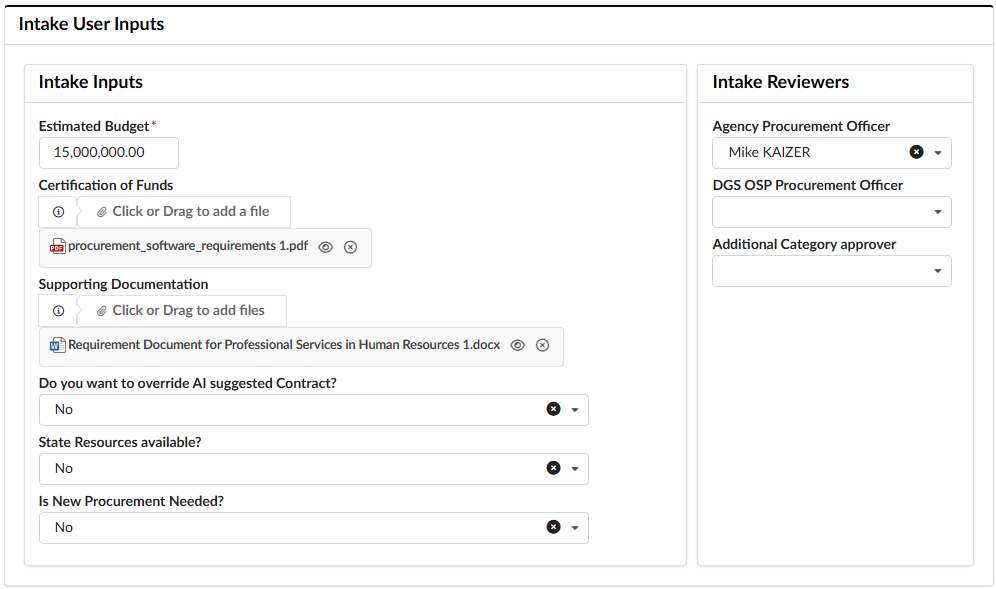Open the Additional Category approver dropdown
This screenshot has width=996, height=589.
[x=831, y=271]
